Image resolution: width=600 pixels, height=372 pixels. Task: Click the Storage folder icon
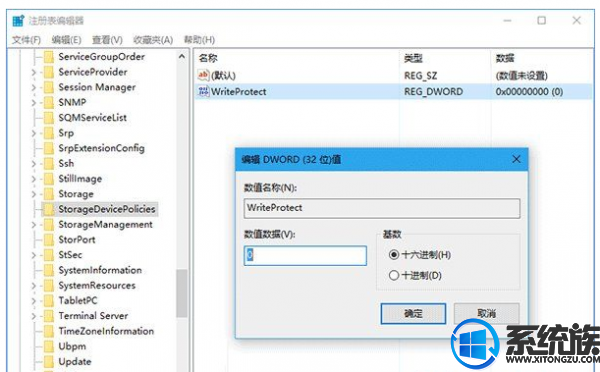(x=49, y=194)
